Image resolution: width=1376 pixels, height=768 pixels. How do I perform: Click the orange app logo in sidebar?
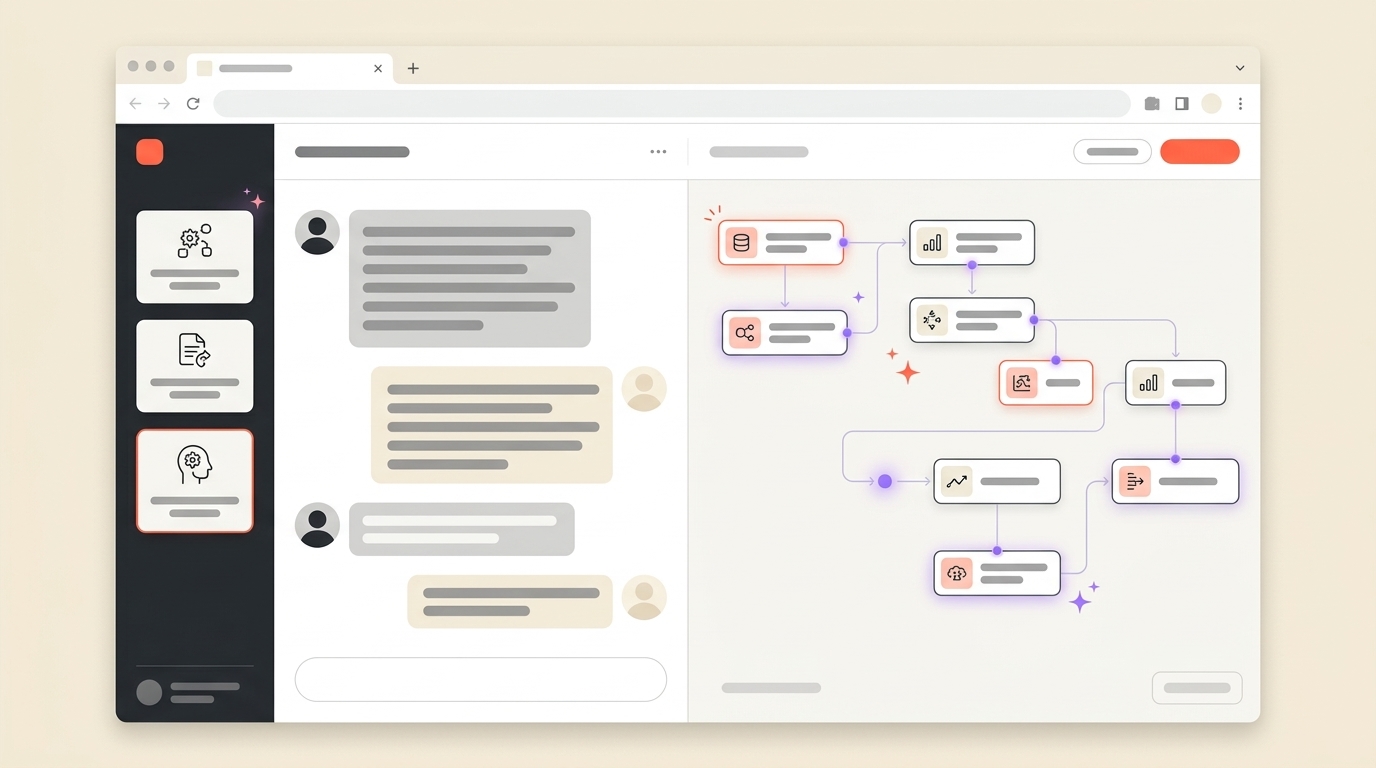pyautogui.click(x=150, y=152)
